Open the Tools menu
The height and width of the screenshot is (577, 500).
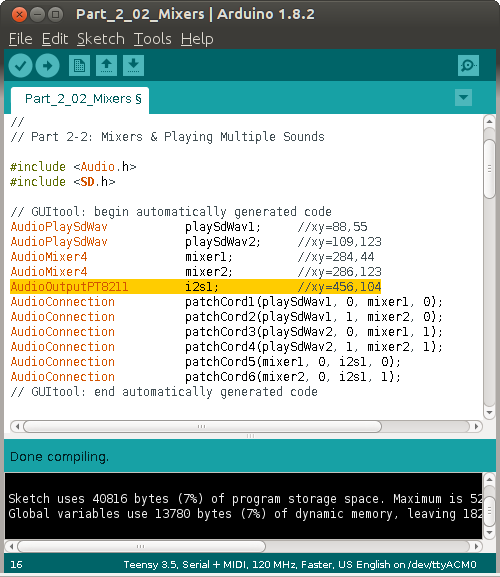coord(152,39)
